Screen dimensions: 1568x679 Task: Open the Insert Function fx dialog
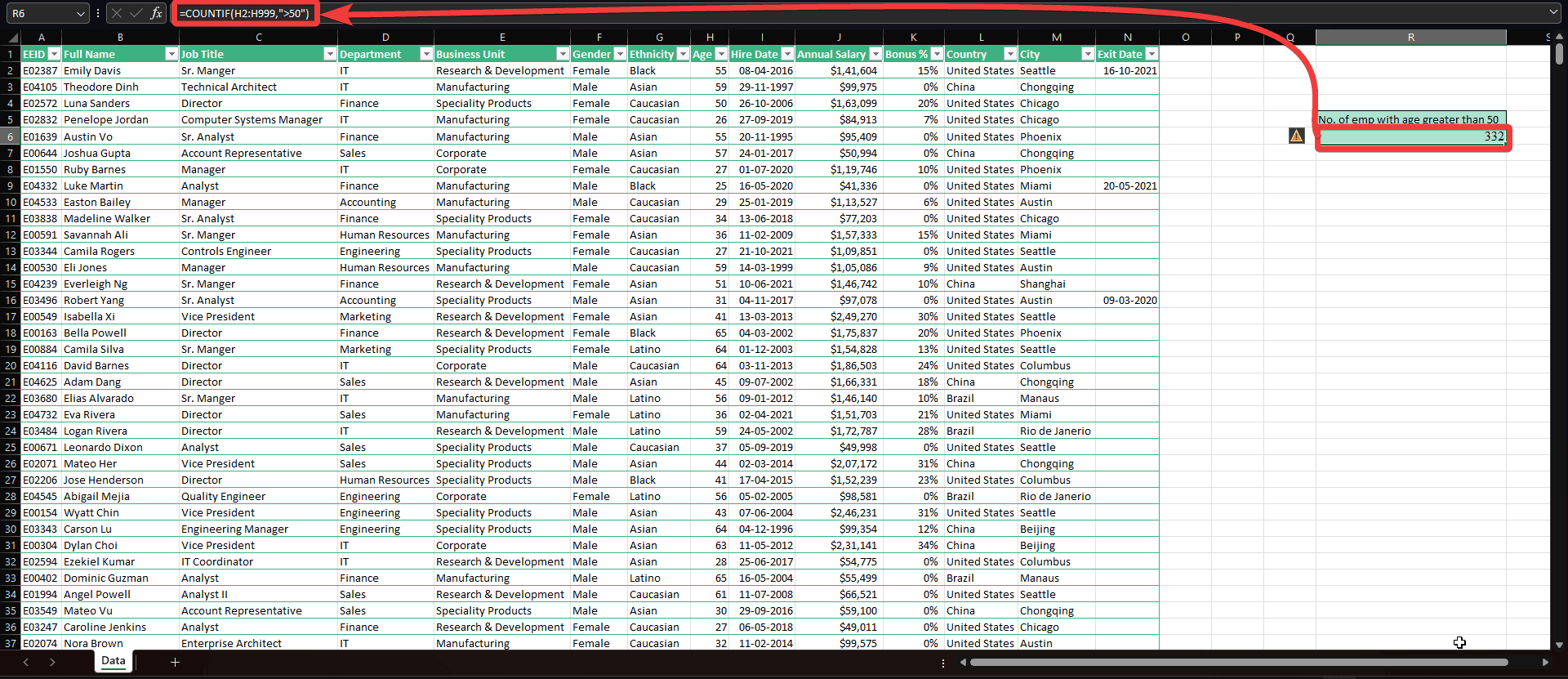click(156, 13)
